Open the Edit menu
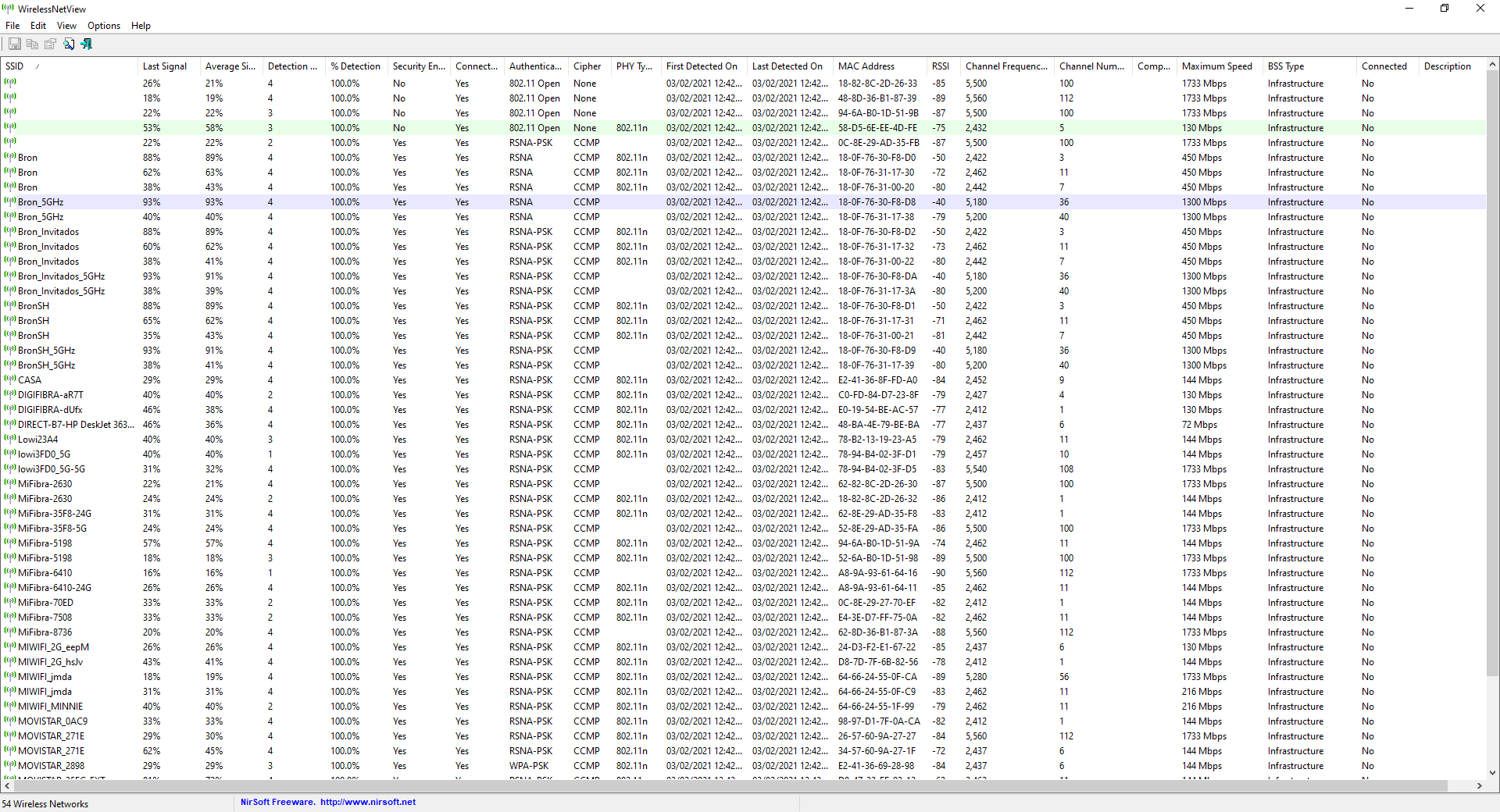1500x812 pixels. click(x=38, y=26)
